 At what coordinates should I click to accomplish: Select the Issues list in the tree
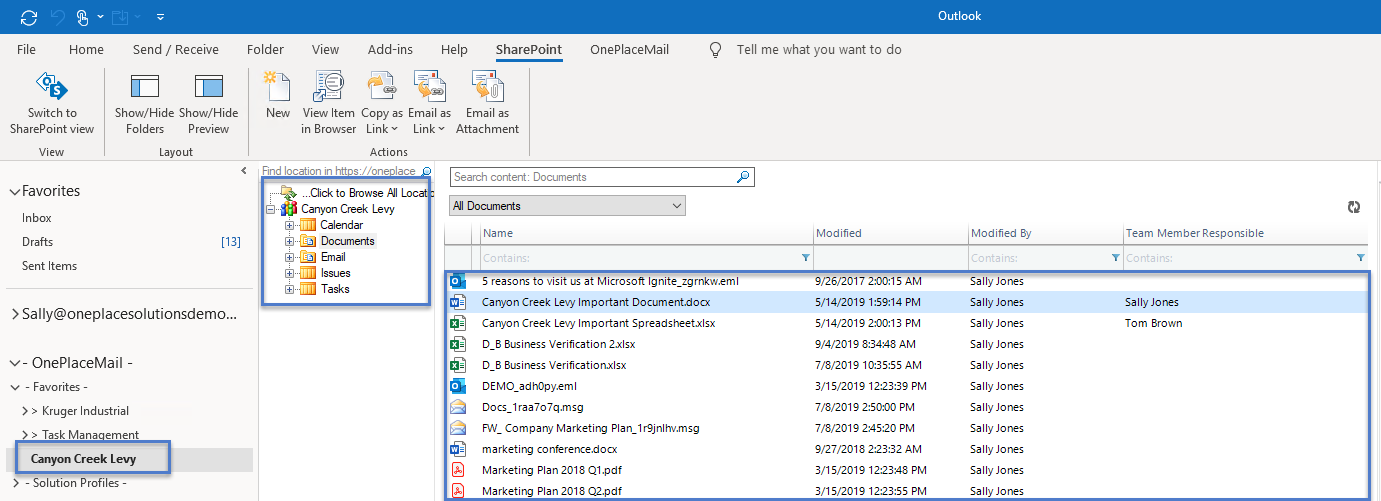[335, 273]
